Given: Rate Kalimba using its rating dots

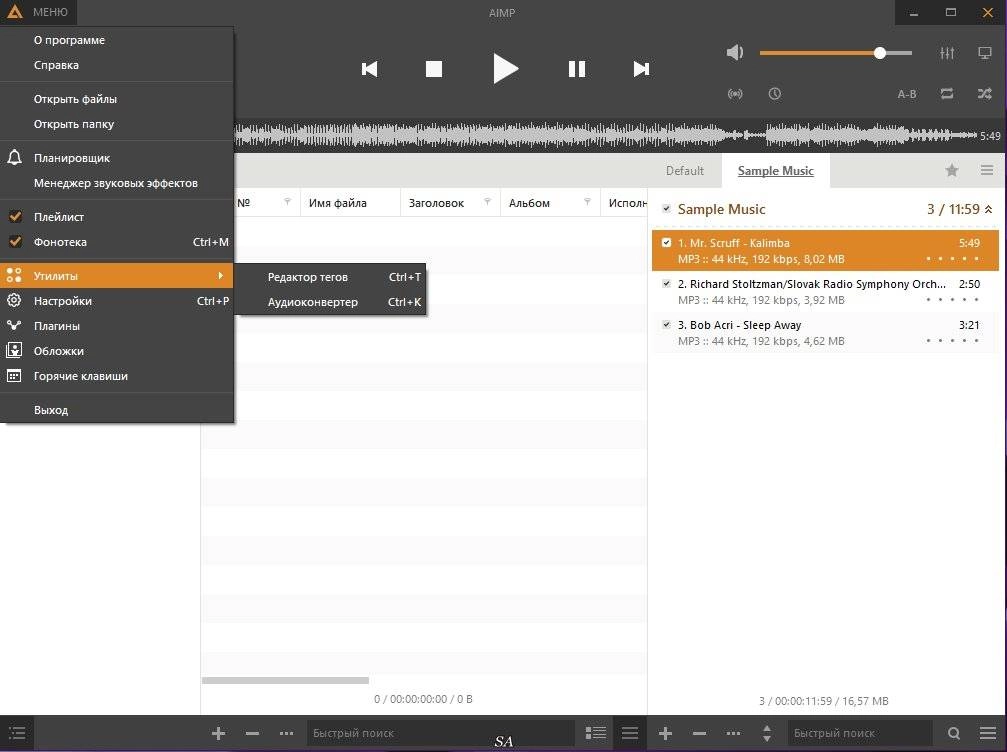Looking at the screenshot, I should click(x=952, y=259).
